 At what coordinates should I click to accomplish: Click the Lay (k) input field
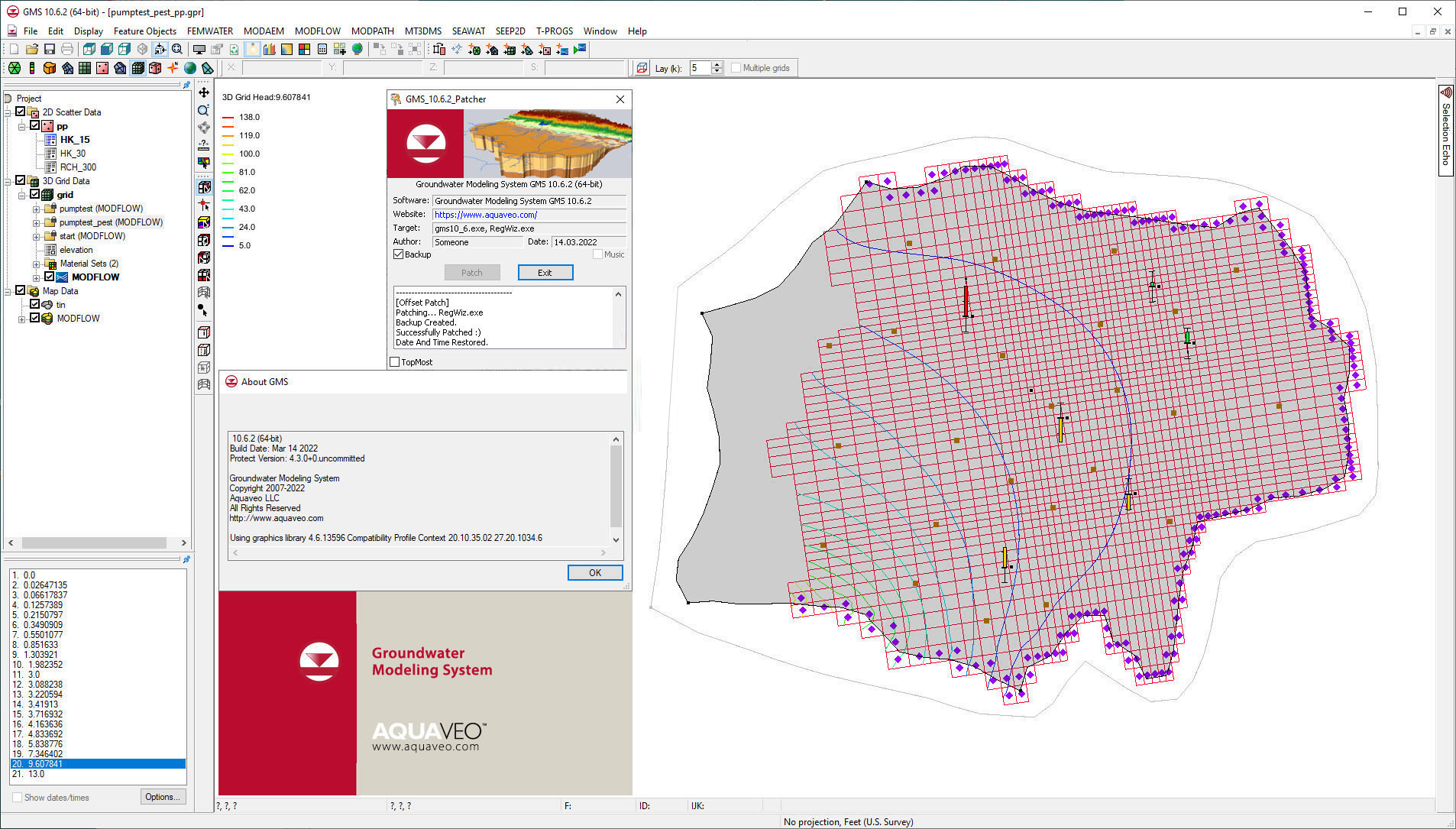pyautogui.click(x=700, y=68)
